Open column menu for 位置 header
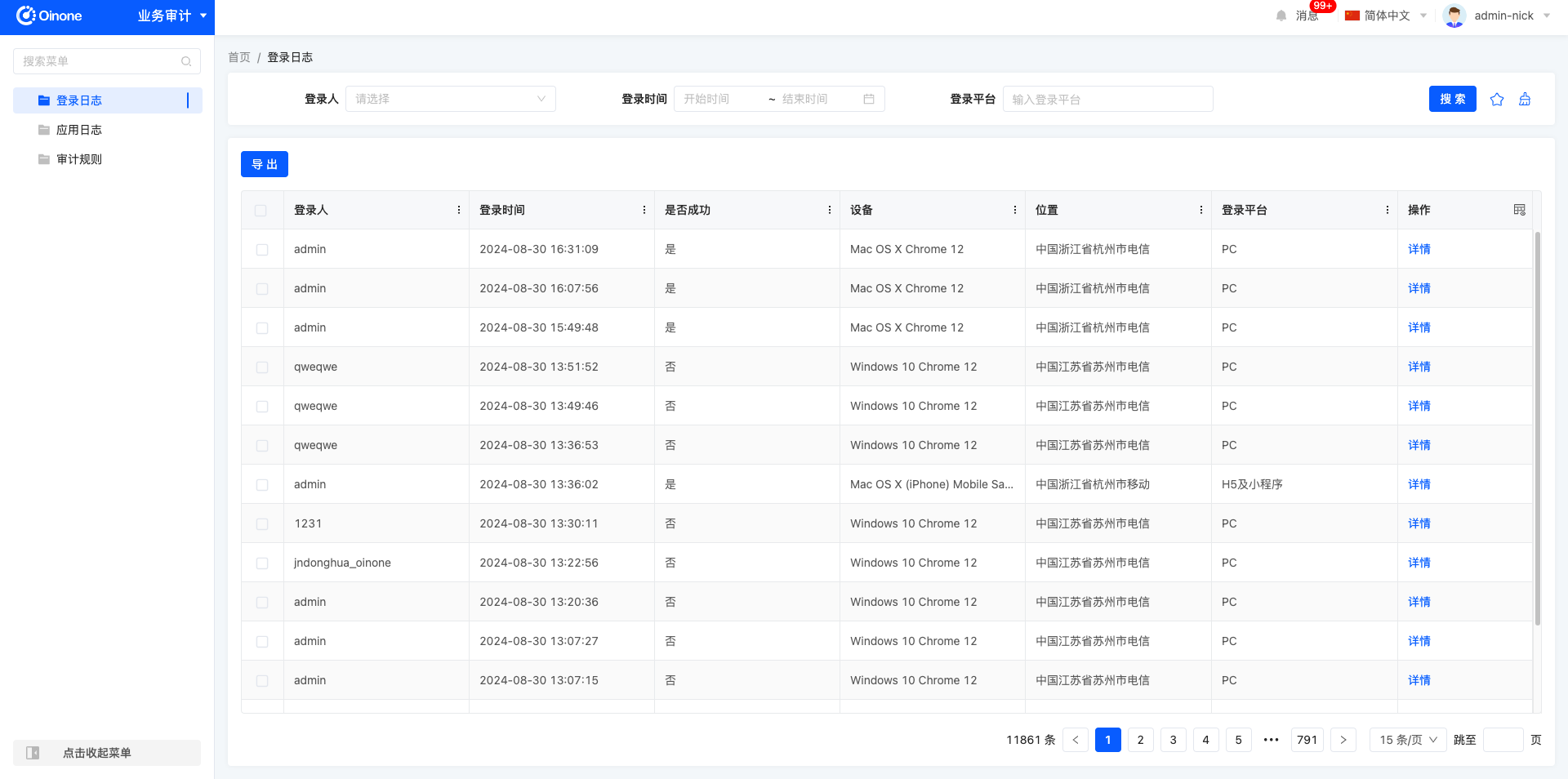The height and width of the screenshot is (779, 1568). pyautogui.click(x=1201, y=210)
